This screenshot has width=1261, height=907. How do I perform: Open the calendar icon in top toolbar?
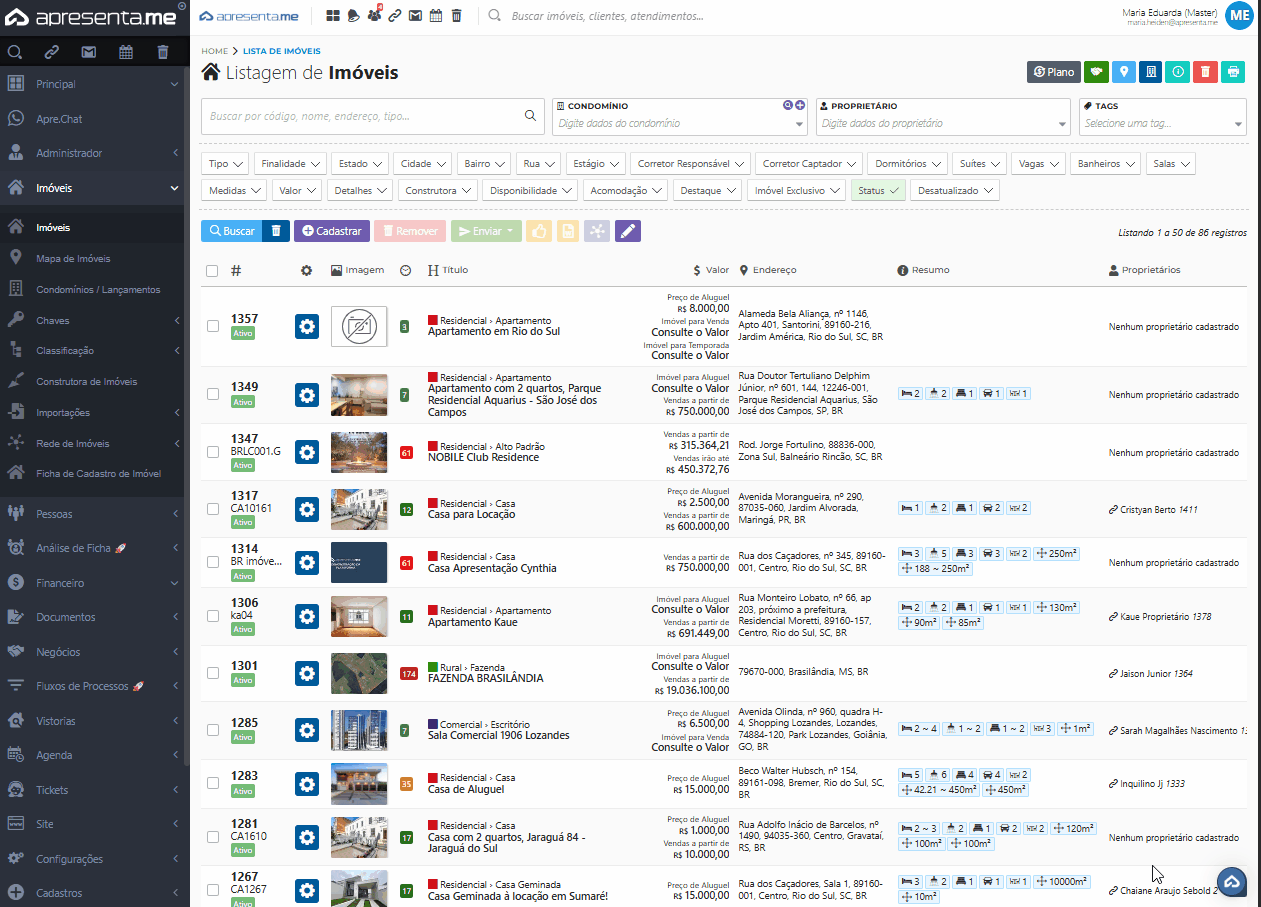436,16
